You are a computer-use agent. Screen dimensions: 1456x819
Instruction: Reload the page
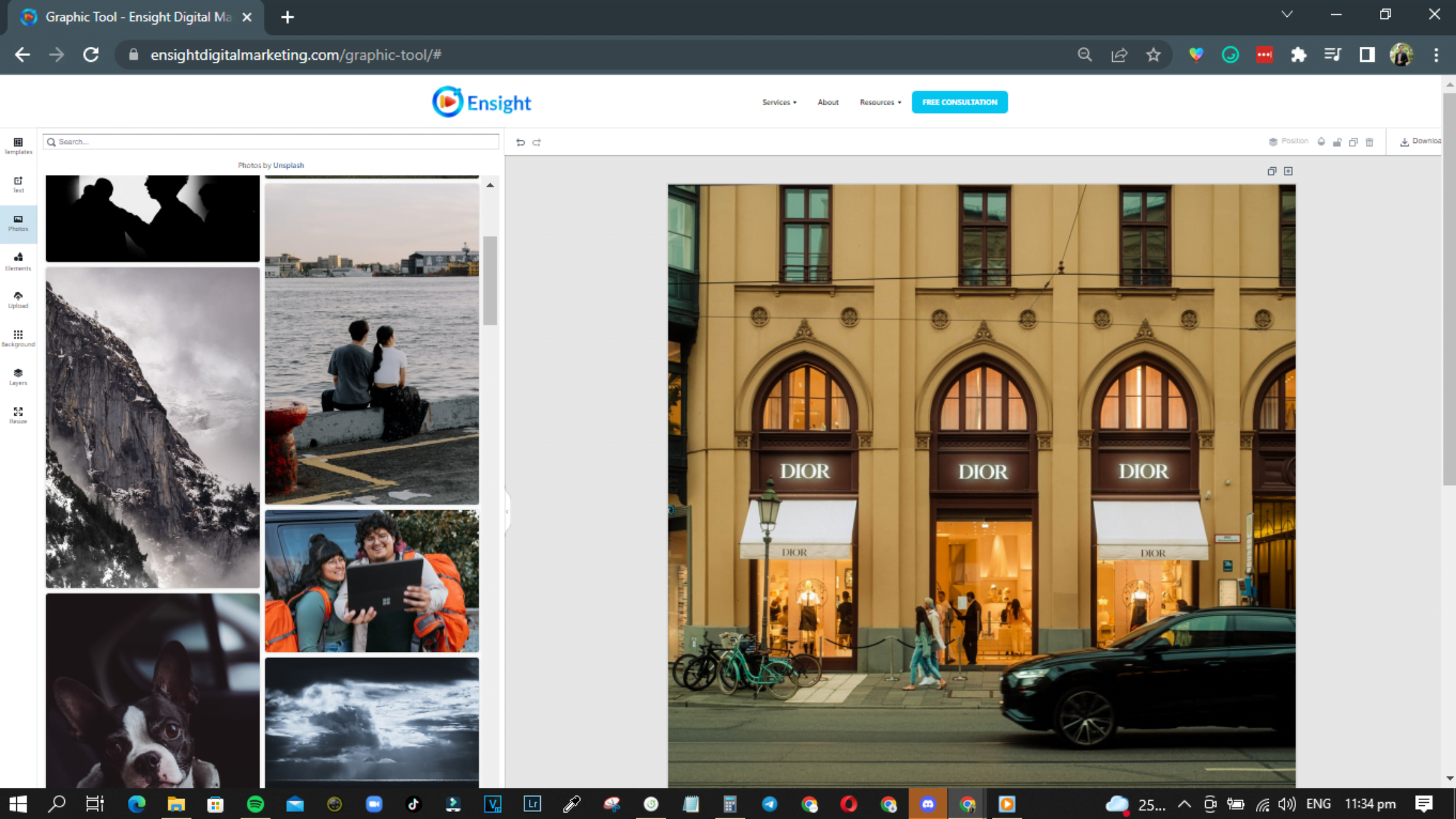[x=91, y=55]
